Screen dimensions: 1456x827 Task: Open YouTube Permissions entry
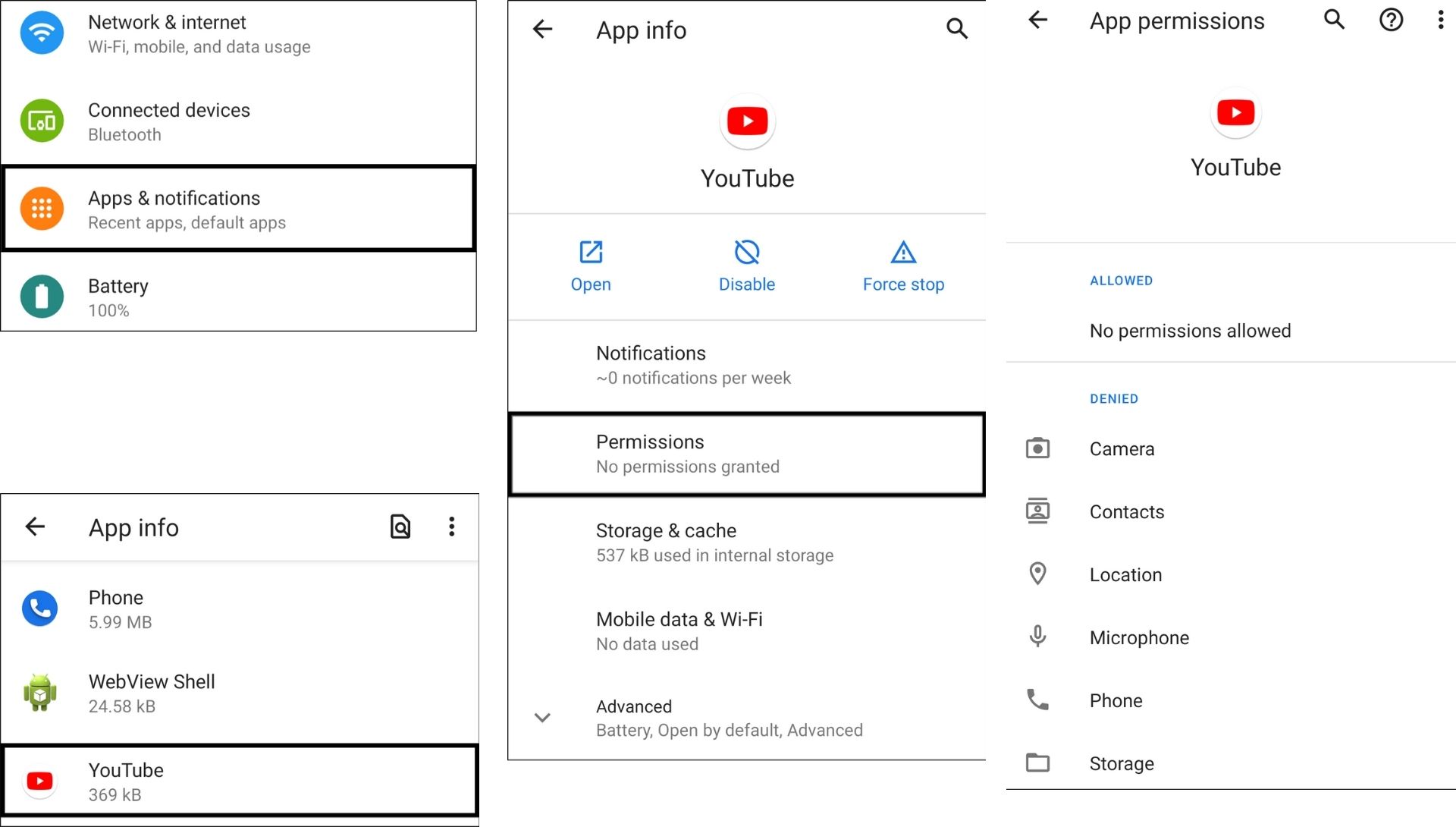pos(747,454)
